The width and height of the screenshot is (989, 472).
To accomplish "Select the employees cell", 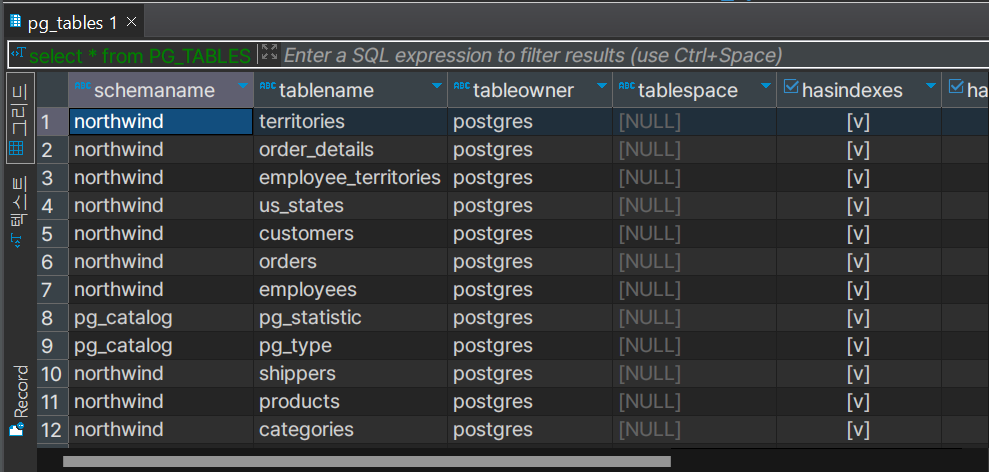I will (351, 290).
